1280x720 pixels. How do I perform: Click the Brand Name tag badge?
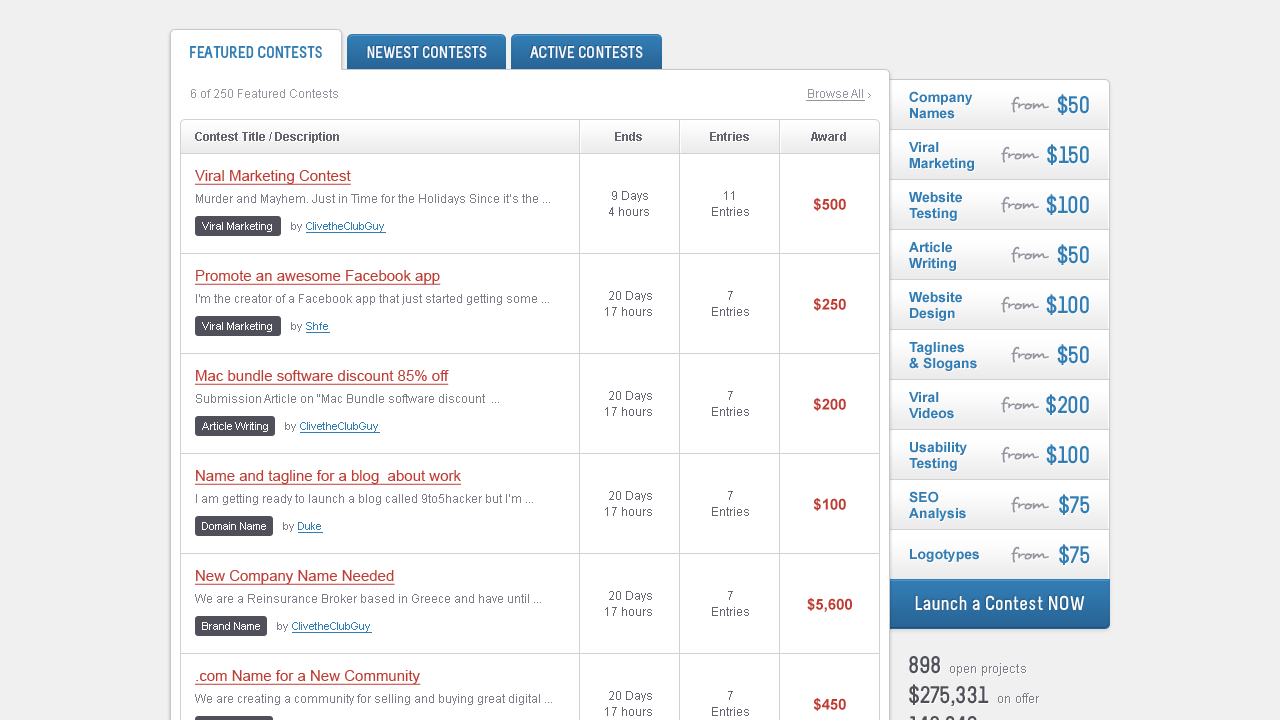point(231,626)
